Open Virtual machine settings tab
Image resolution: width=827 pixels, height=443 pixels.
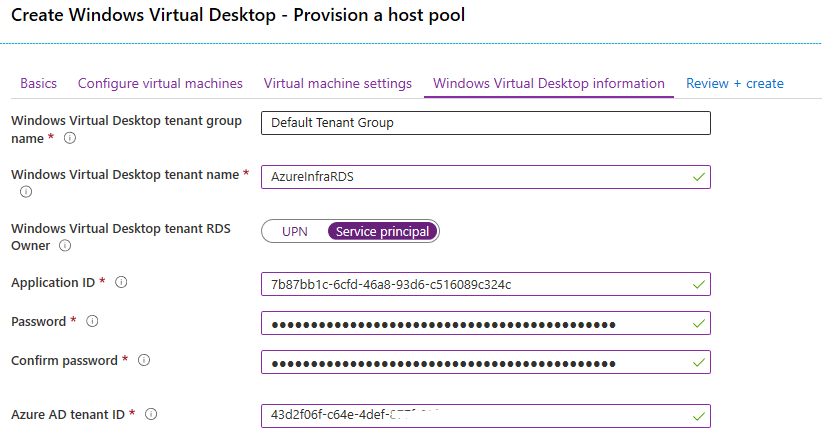[x=338, y=83]
